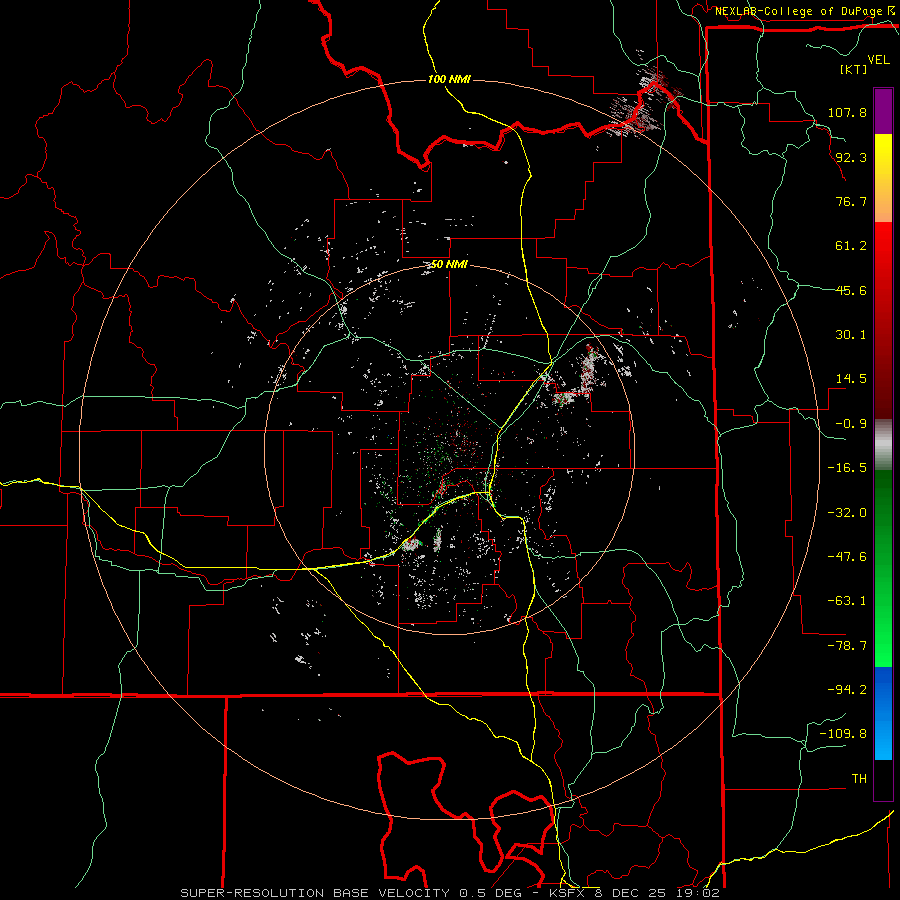
Task: Click the -63.1 velocity scale value
Action: point(847,601)
